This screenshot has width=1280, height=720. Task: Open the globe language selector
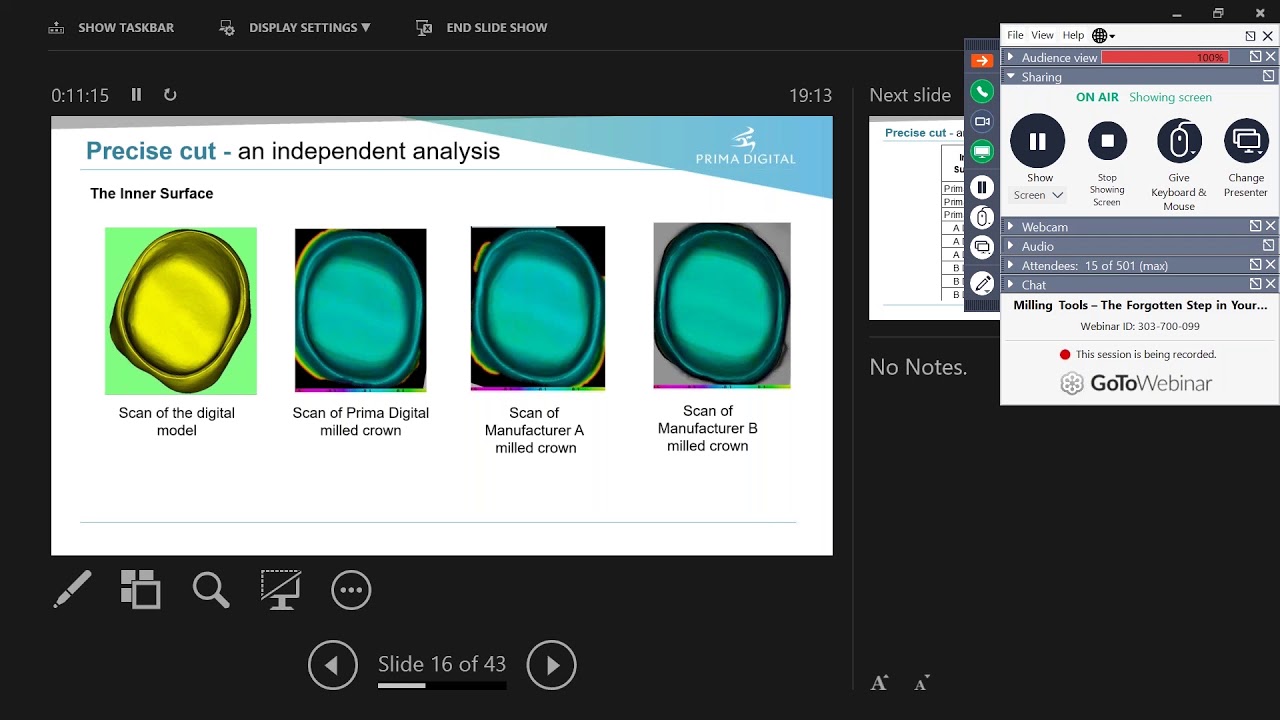pos(1103,36)
